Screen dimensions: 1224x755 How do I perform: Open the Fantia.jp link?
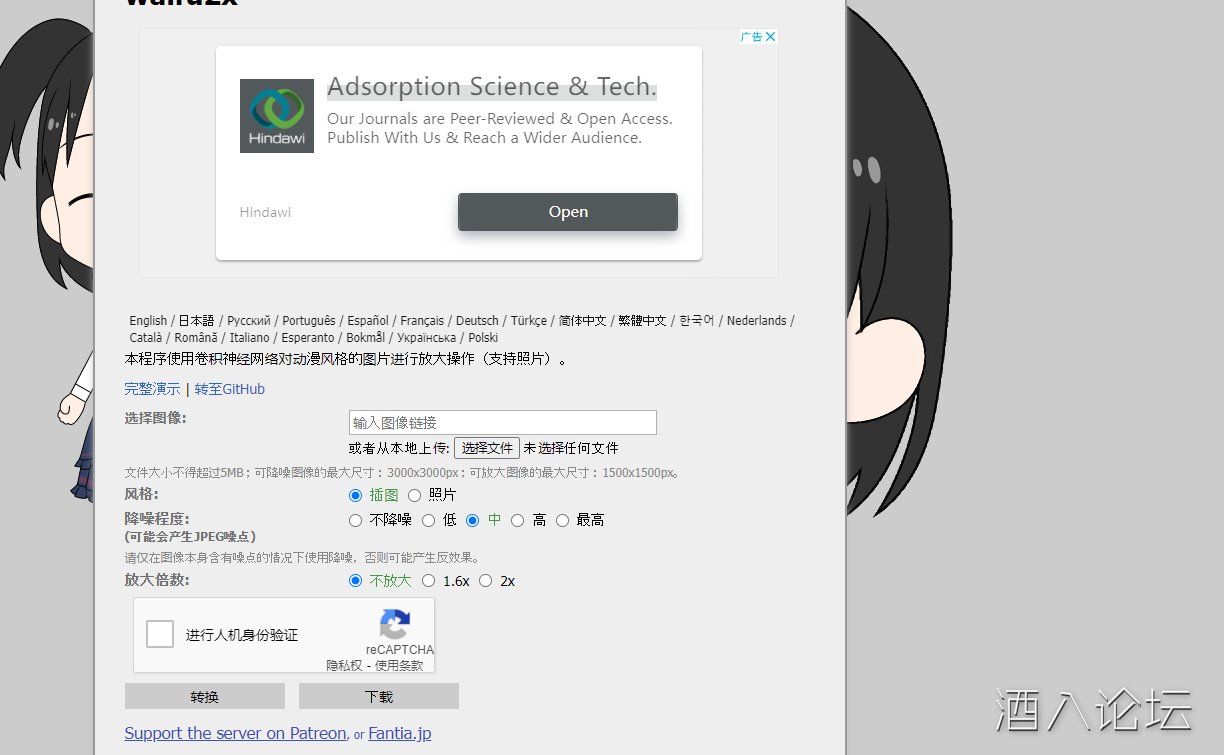pos(399,733)
